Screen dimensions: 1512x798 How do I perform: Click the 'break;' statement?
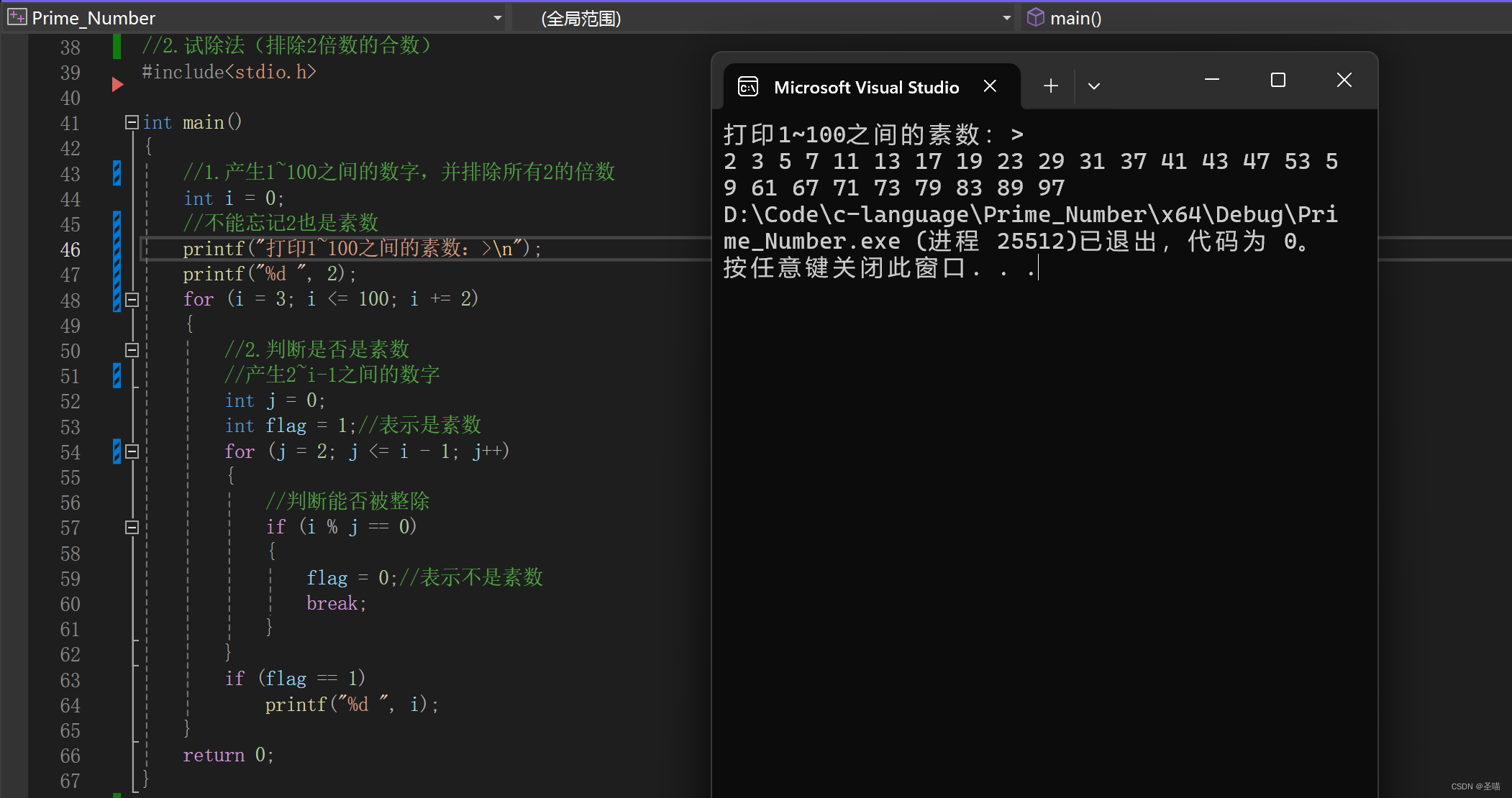[x=337, y=603]
